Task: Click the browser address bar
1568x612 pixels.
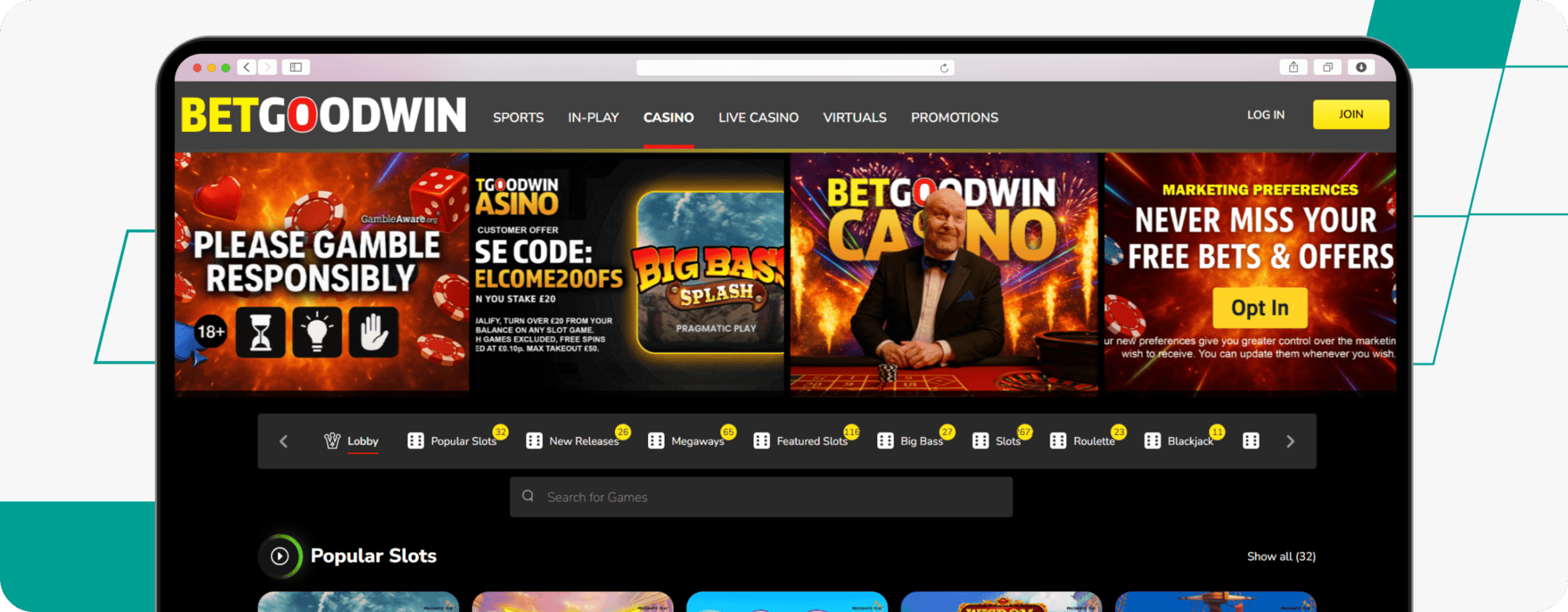Action: pos(795,68)
